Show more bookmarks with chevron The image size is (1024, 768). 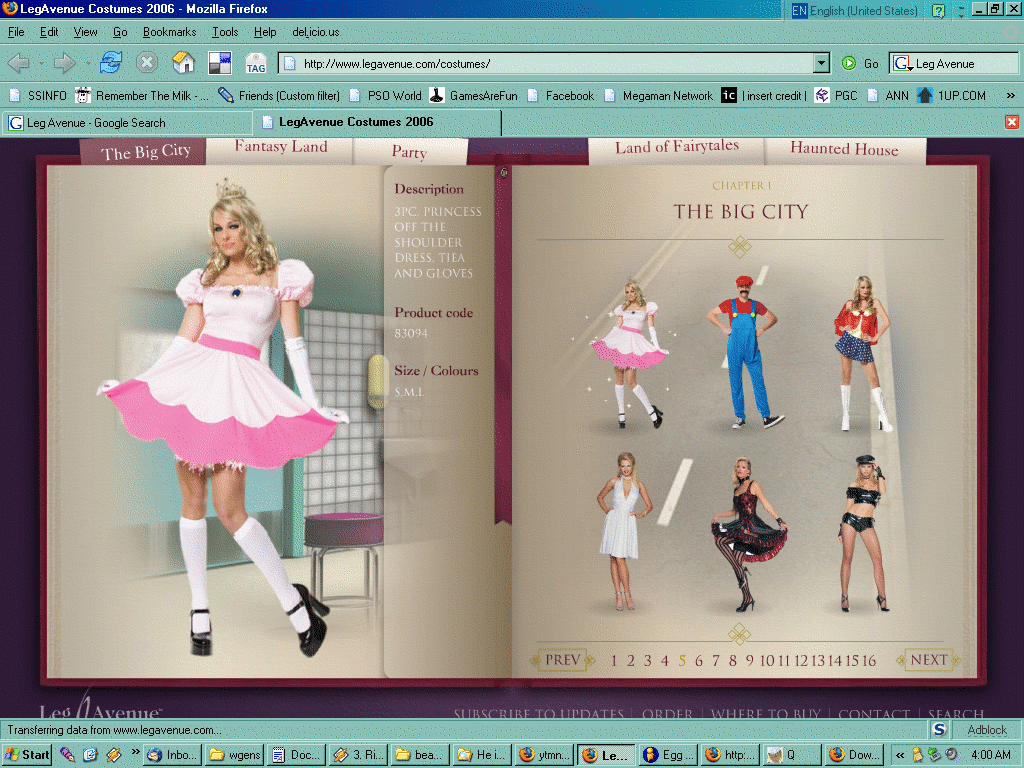1010,96
